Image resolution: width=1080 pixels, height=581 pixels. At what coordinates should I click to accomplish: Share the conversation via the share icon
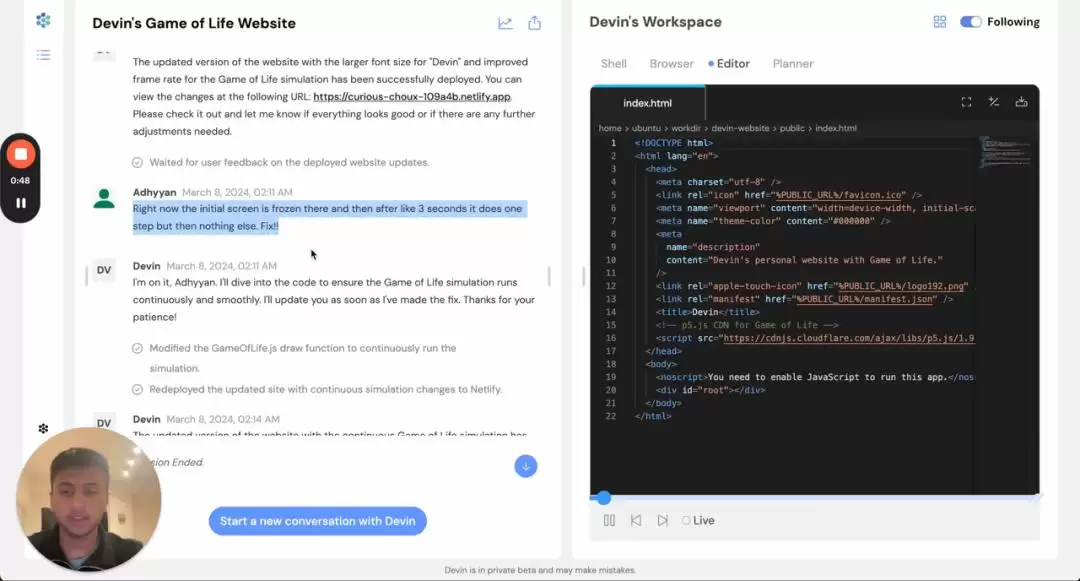(x=534, y=23)
